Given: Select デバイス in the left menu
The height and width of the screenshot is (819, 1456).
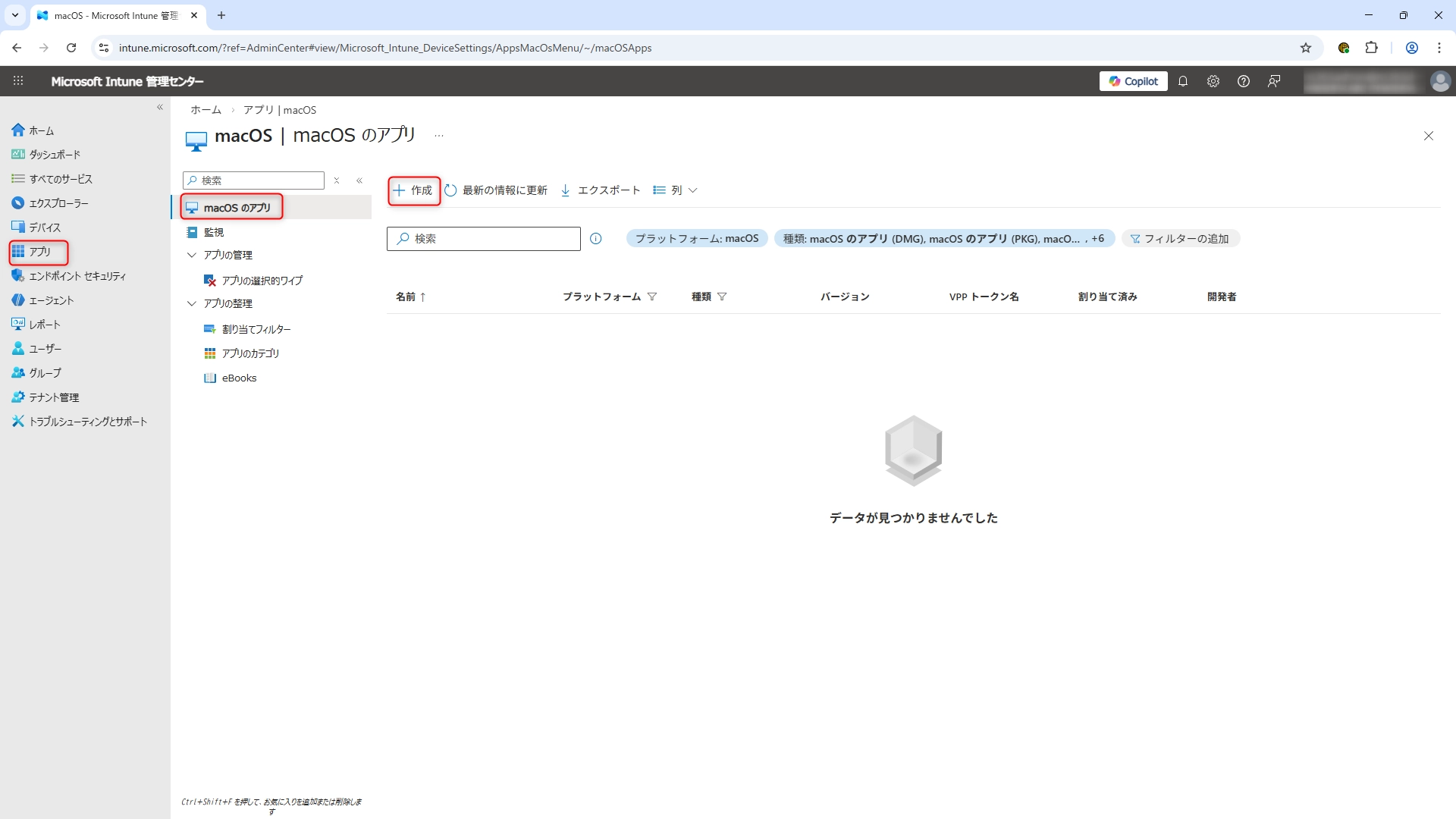Looking at the screenshot, I should pos(44,227).
